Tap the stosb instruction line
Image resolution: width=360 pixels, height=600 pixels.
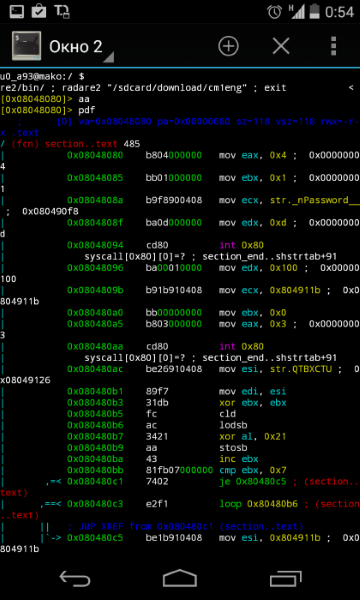(157, 448)
